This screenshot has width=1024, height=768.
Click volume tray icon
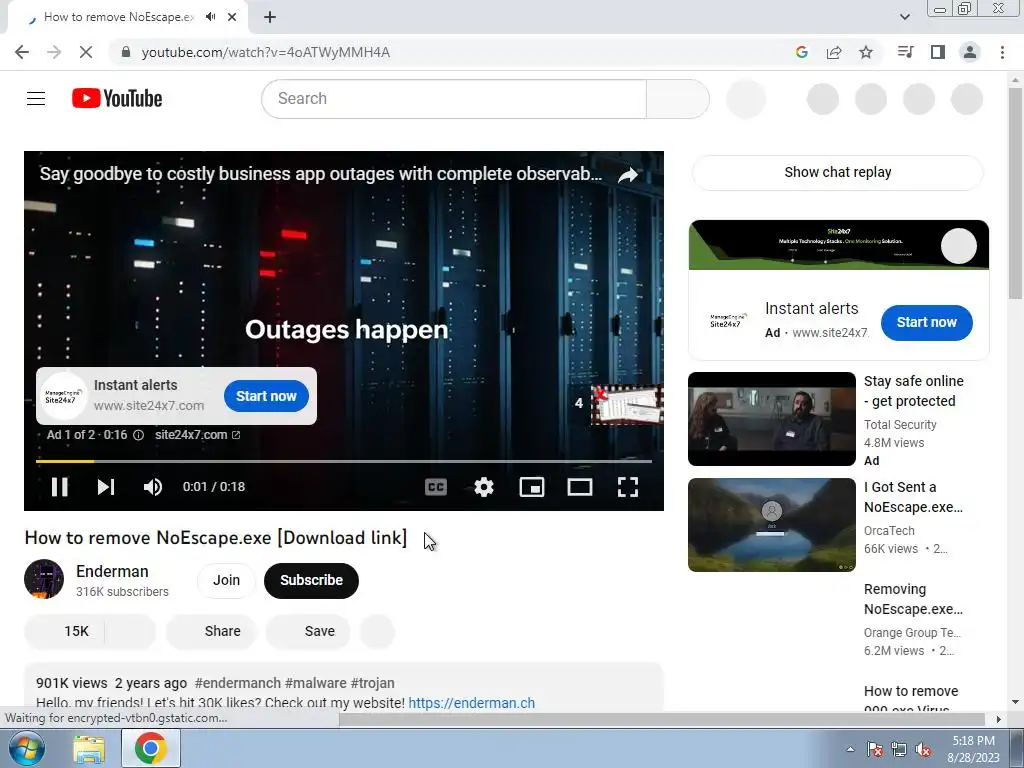923,749
